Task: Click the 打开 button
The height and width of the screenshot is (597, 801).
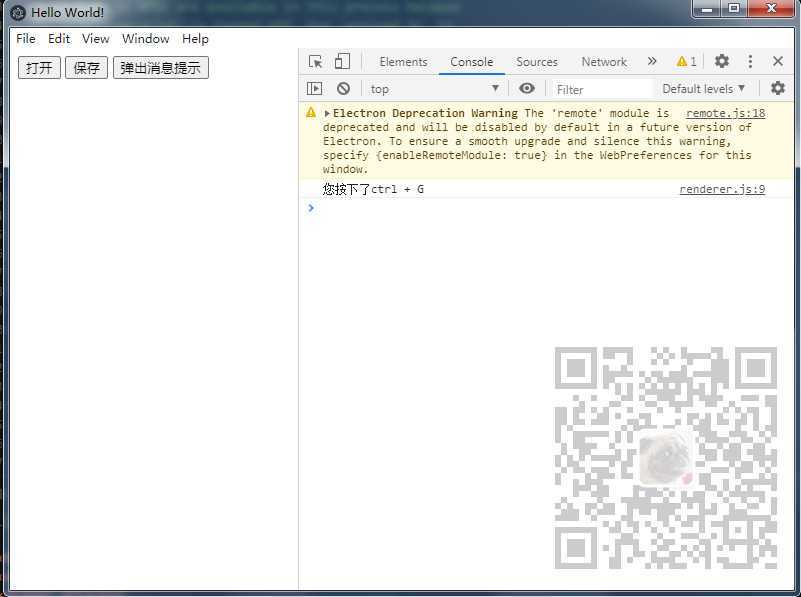Action: coord(39,67)
